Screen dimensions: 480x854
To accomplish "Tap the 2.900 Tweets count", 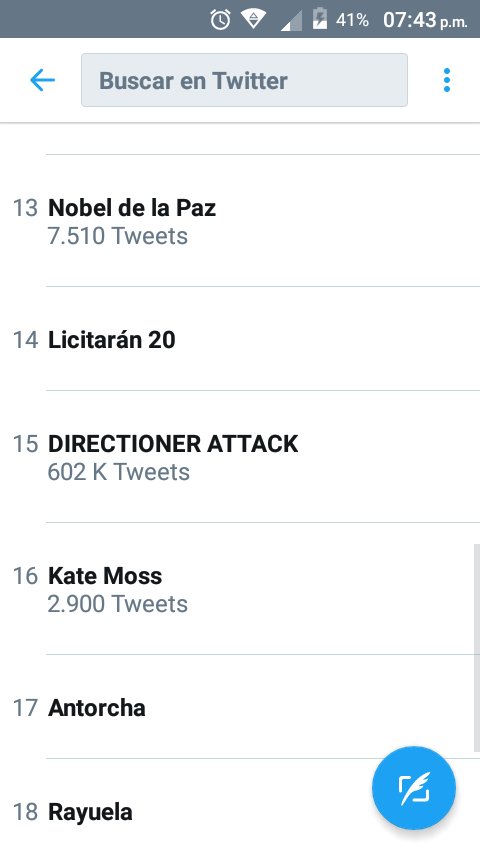I will coord(118,604).
